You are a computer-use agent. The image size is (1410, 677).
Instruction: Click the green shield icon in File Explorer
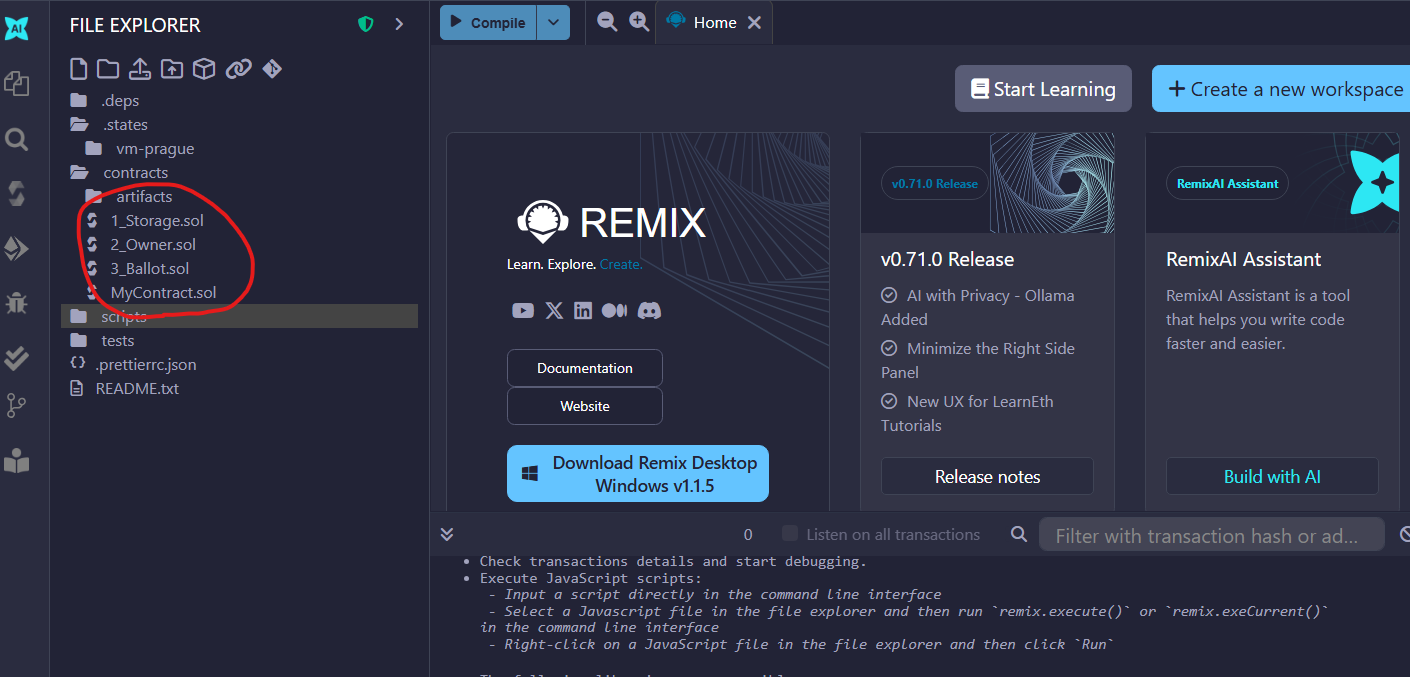pyautogui.click(x=366, y=24)
